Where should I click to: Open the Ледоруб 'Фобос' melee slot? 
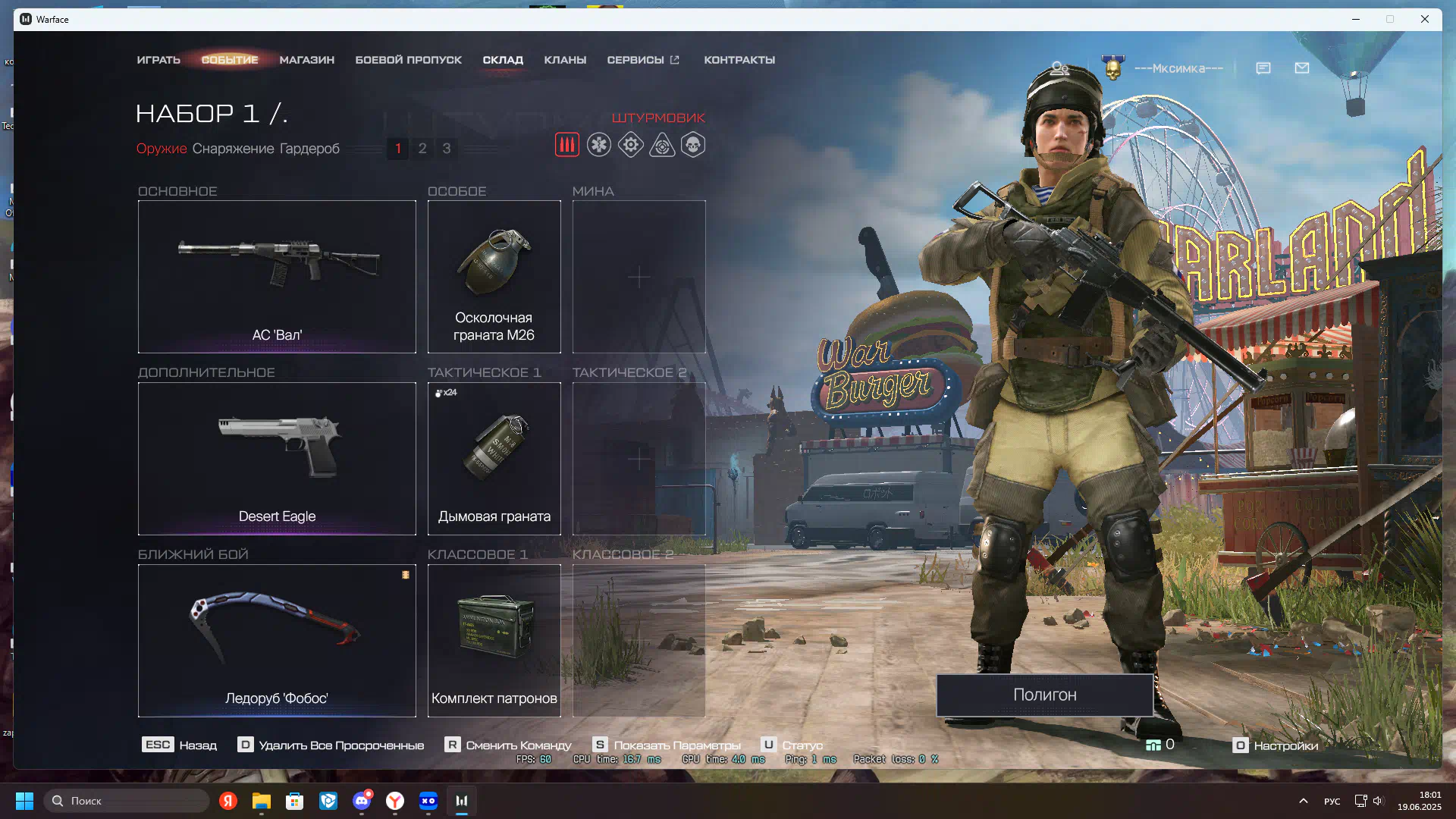point(277,641)
